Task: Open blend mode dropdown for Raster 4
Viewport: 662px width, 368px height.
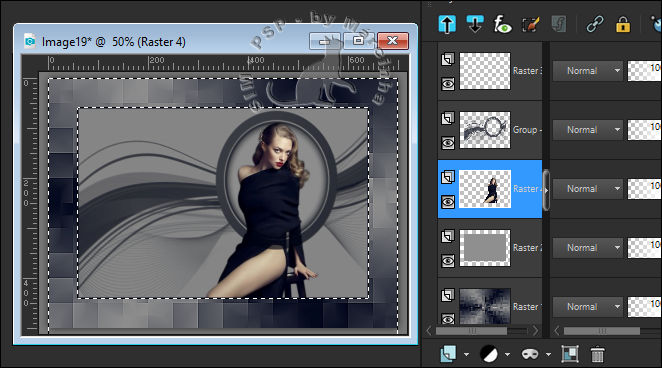Action: 587,189
